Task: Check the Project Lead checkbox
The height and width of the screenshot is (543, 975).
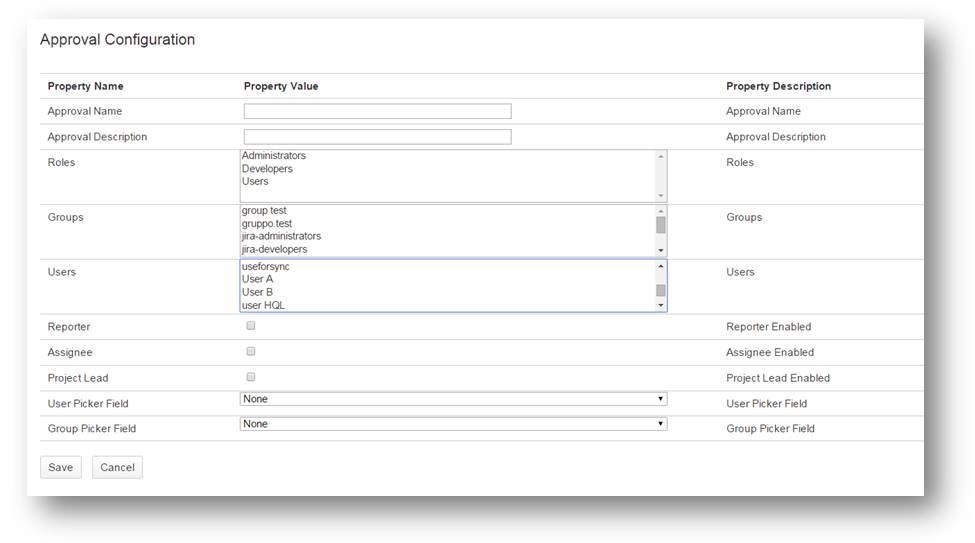Action: 251,377
